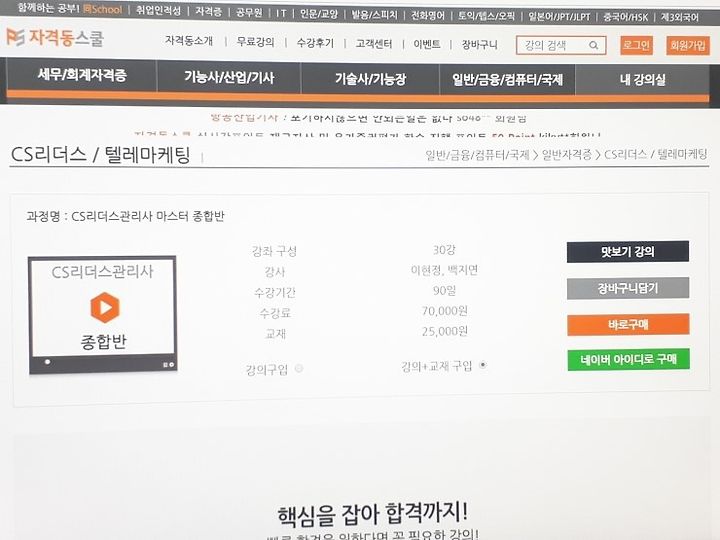Click the 자격동스쿨 logo
This screenshot has height=540, width=720.
[55, 37]
